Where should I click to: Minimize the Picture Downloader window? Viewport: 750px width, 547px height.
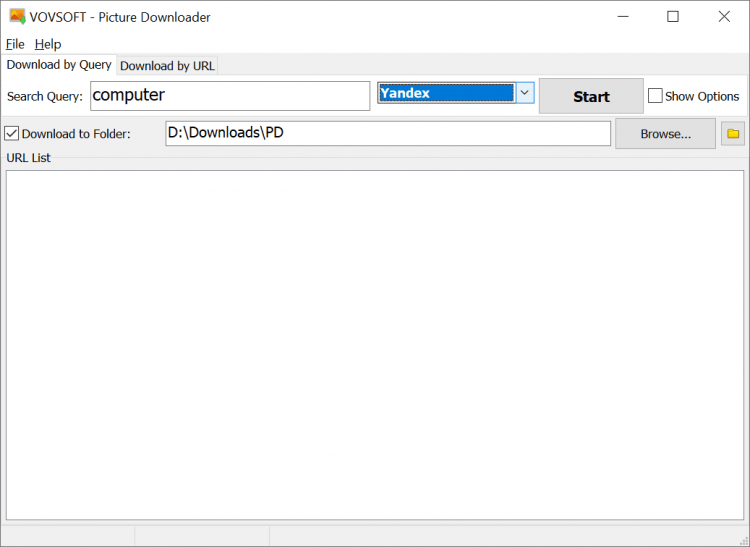pyautogui.click(x=623, y=17)
